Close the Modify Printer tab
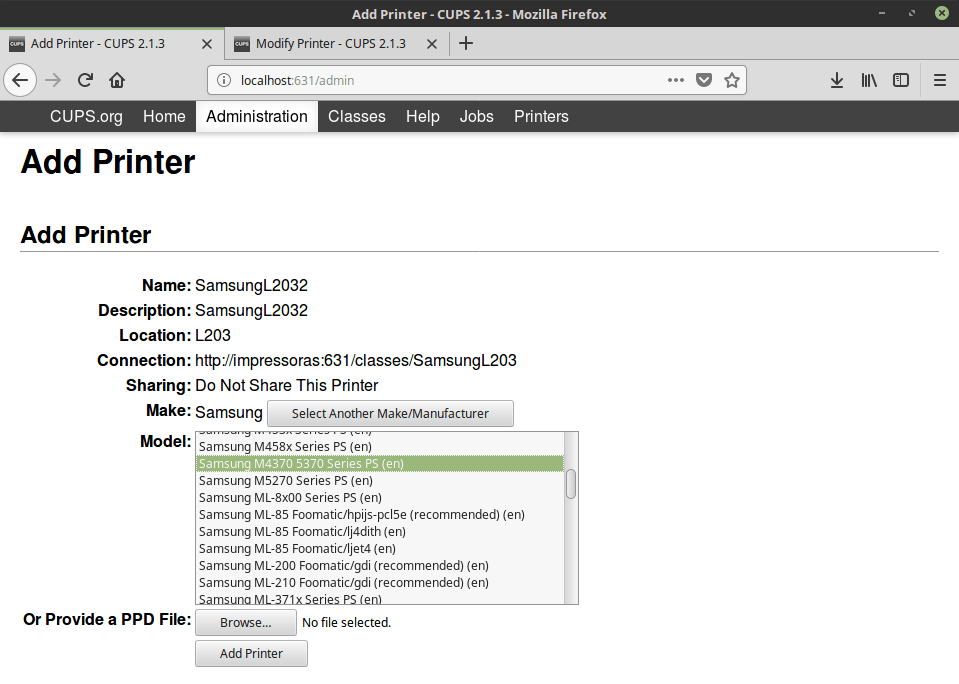 point(432,44)
